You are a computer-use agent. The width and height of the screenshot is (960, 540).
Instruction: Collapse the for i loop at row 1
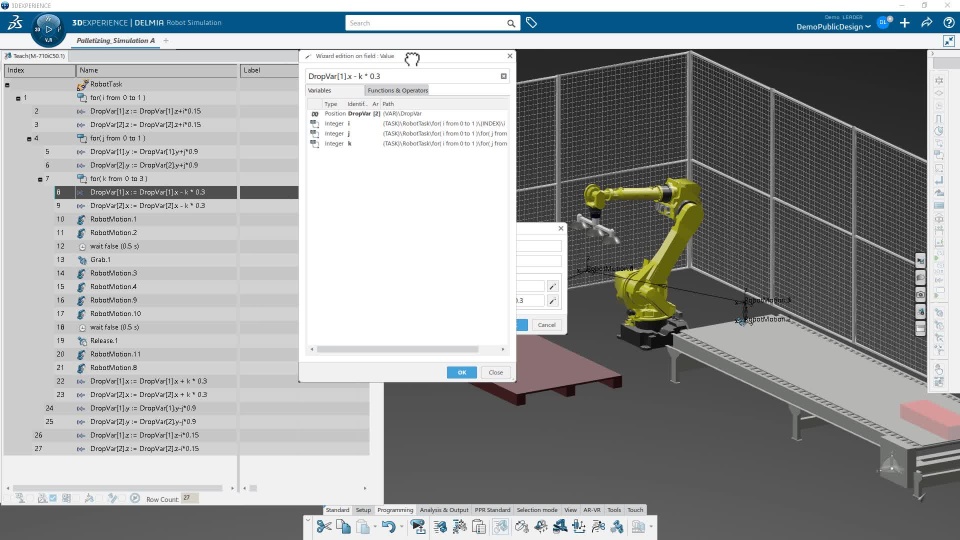[18, 98]
